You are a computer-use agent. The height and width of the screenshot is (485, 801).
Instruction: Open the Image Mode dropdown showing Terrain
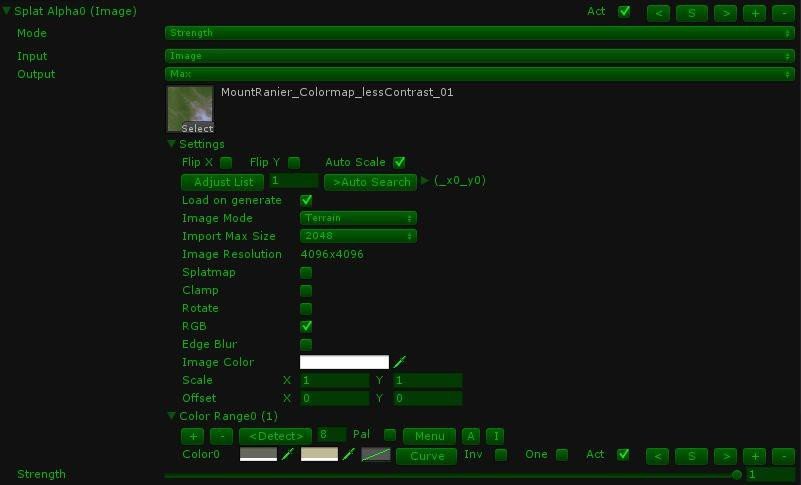tap(358, 218)
